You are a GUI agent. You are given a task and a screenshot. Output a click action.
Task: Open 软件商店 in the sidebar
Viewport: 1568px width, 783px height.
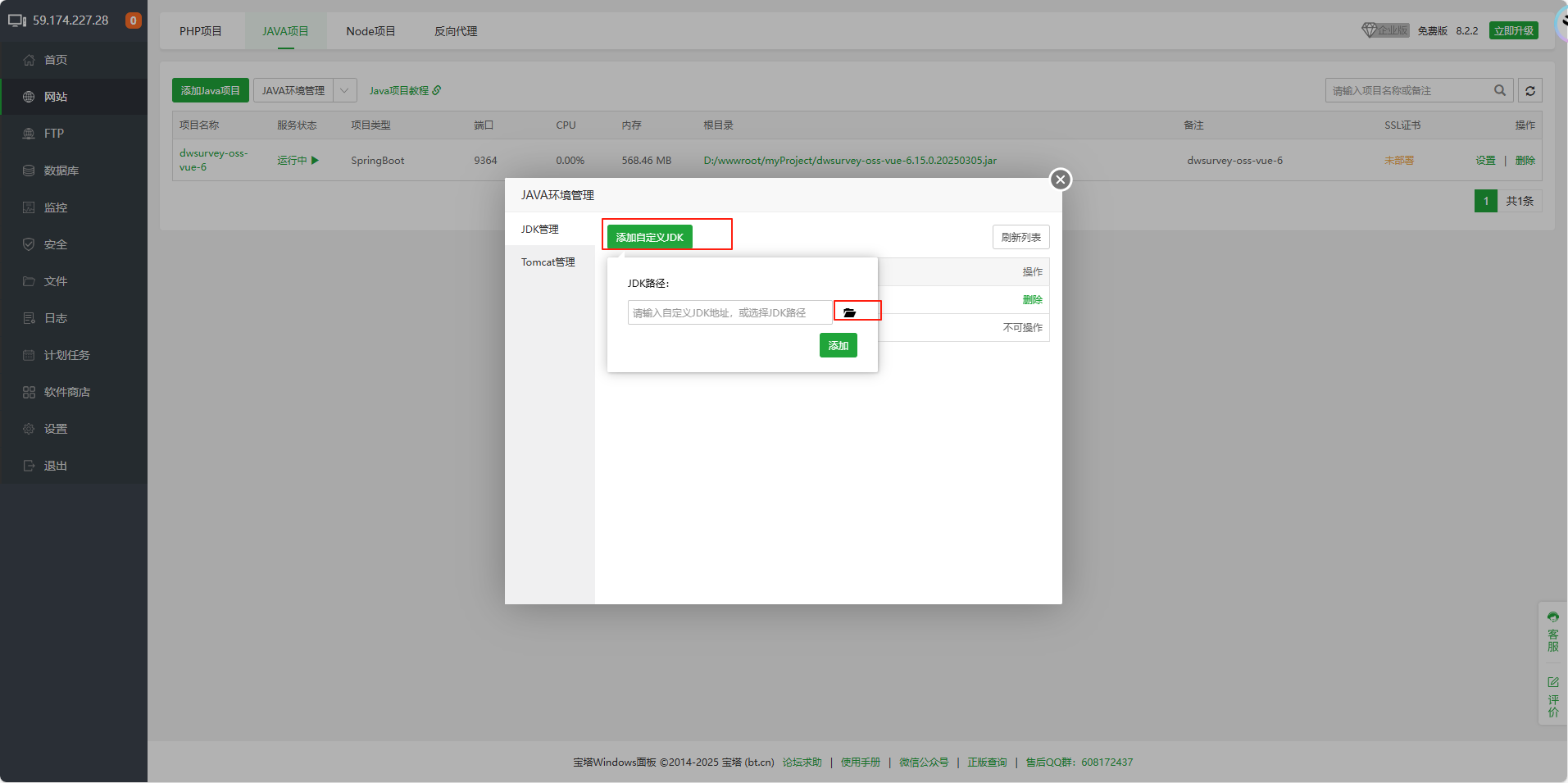click(66, 392)
